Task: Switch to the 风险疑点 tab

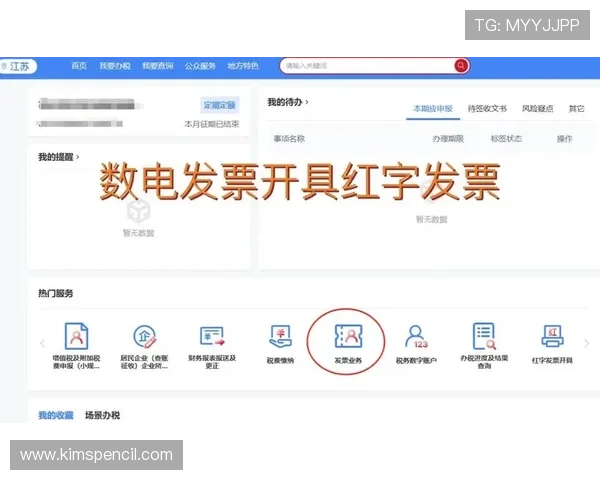Action: tap(537, 109)
